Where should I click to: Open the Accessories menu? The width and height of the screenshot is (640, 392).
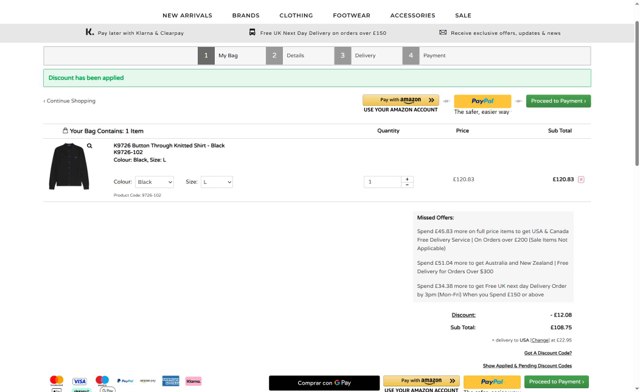[413, 16]
